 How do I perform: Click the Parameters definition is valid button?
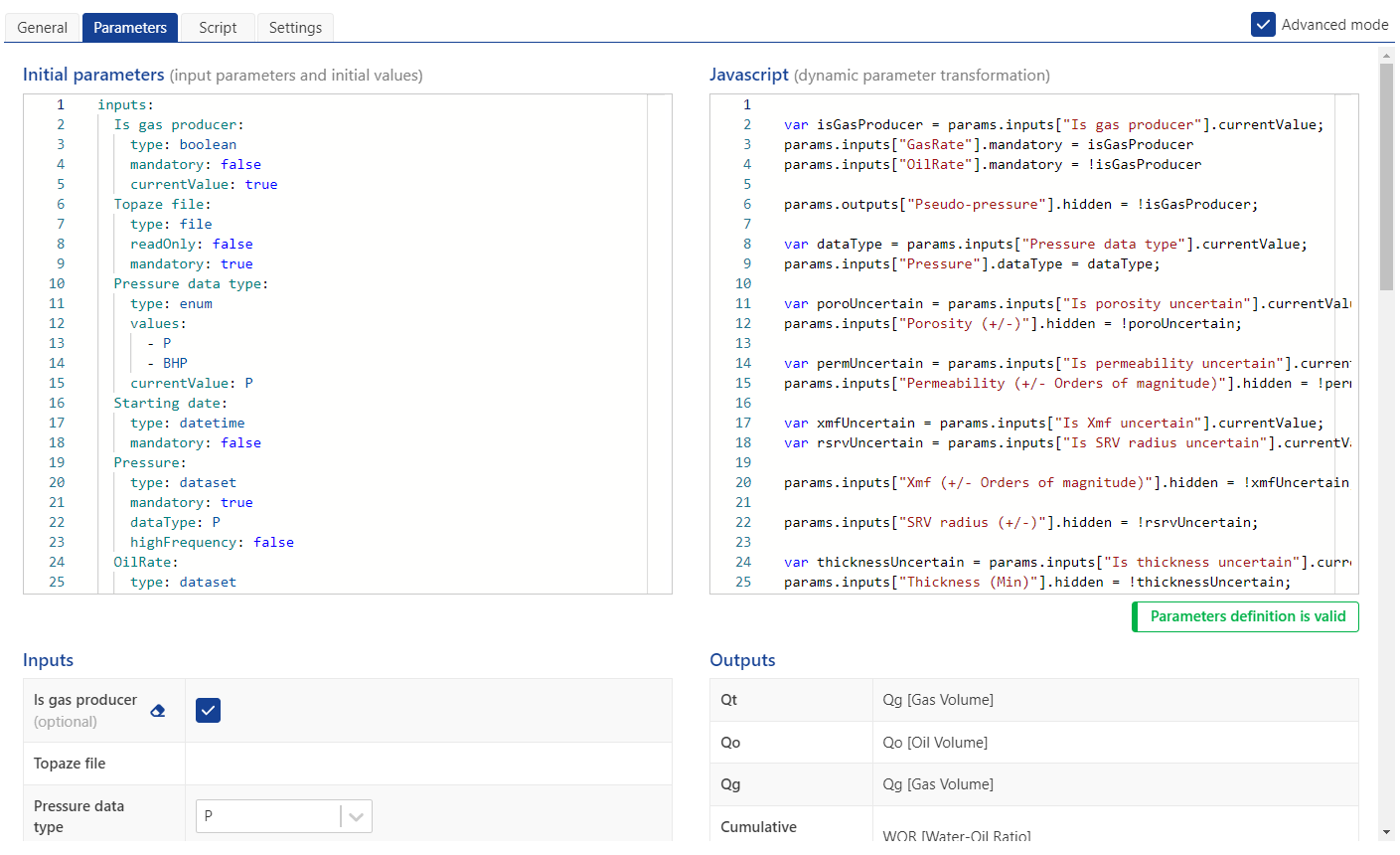(1246, 616)
